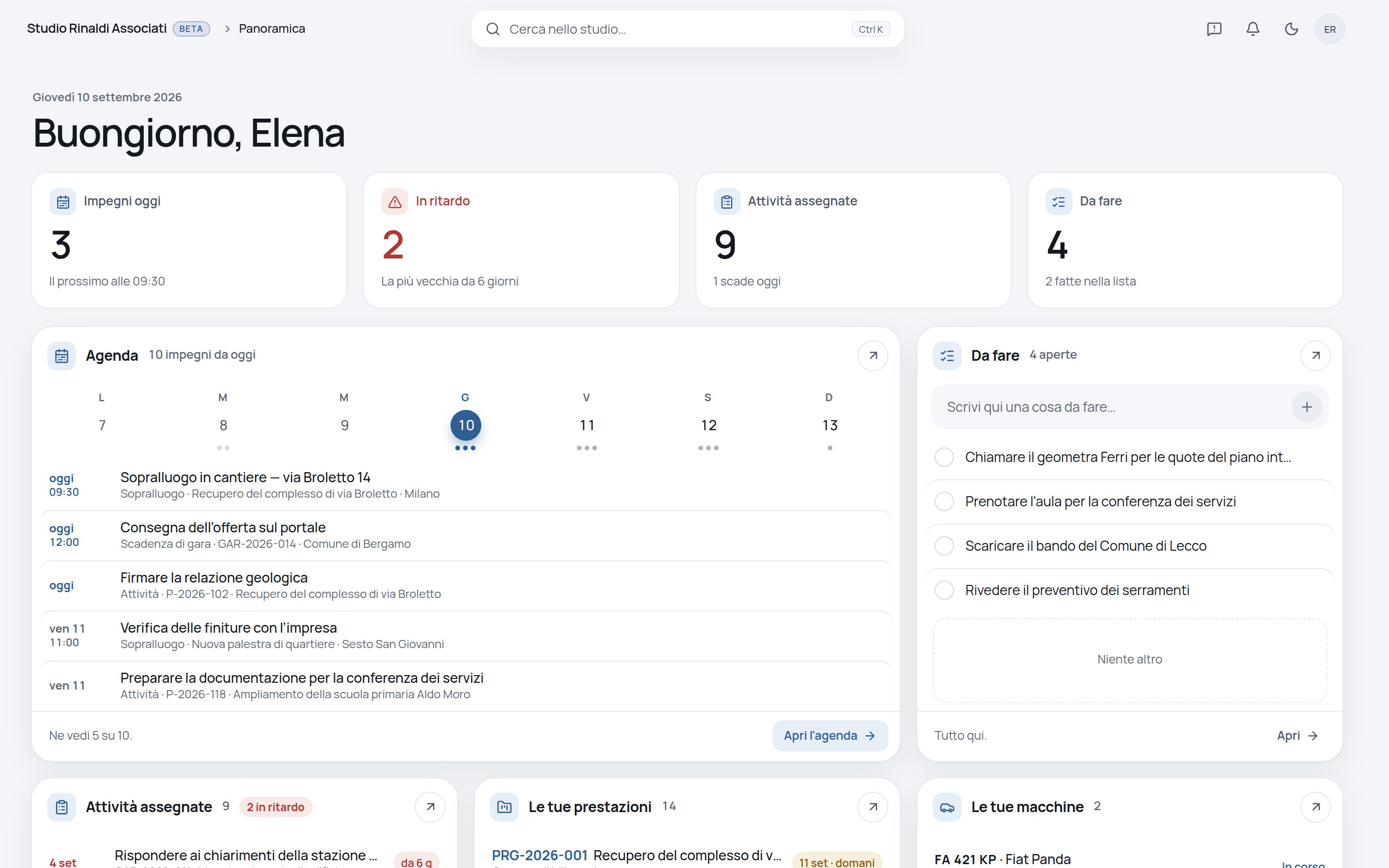Toggle dark mode with the moon icon
Screen dimensions: 1389x868
pos(1292,29)
